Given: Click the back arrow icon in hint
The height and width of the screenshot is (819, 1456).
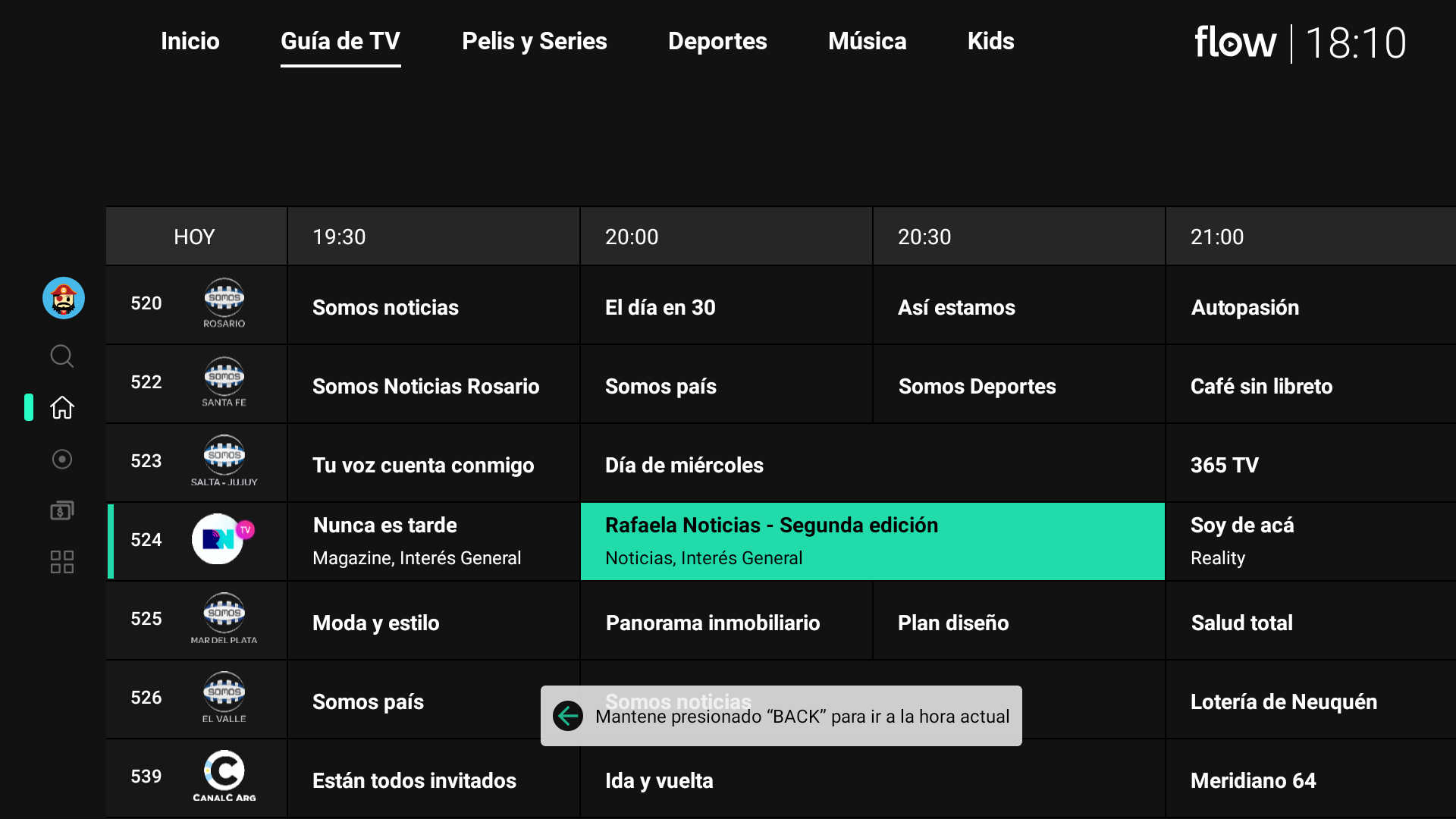Looking at the screenshot, I should [x=568, y=716].
